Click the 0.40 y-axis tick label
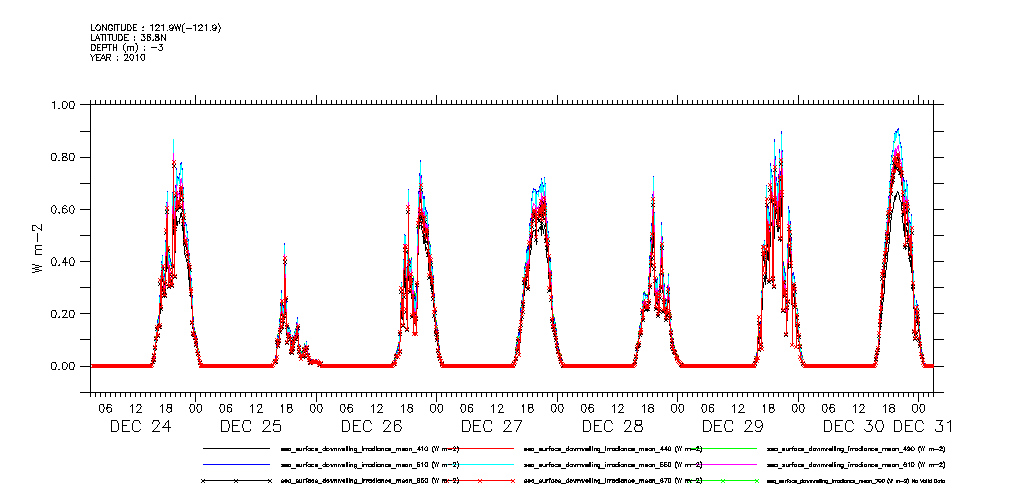This screenshot has height=504, width=1009. [63, 261]
